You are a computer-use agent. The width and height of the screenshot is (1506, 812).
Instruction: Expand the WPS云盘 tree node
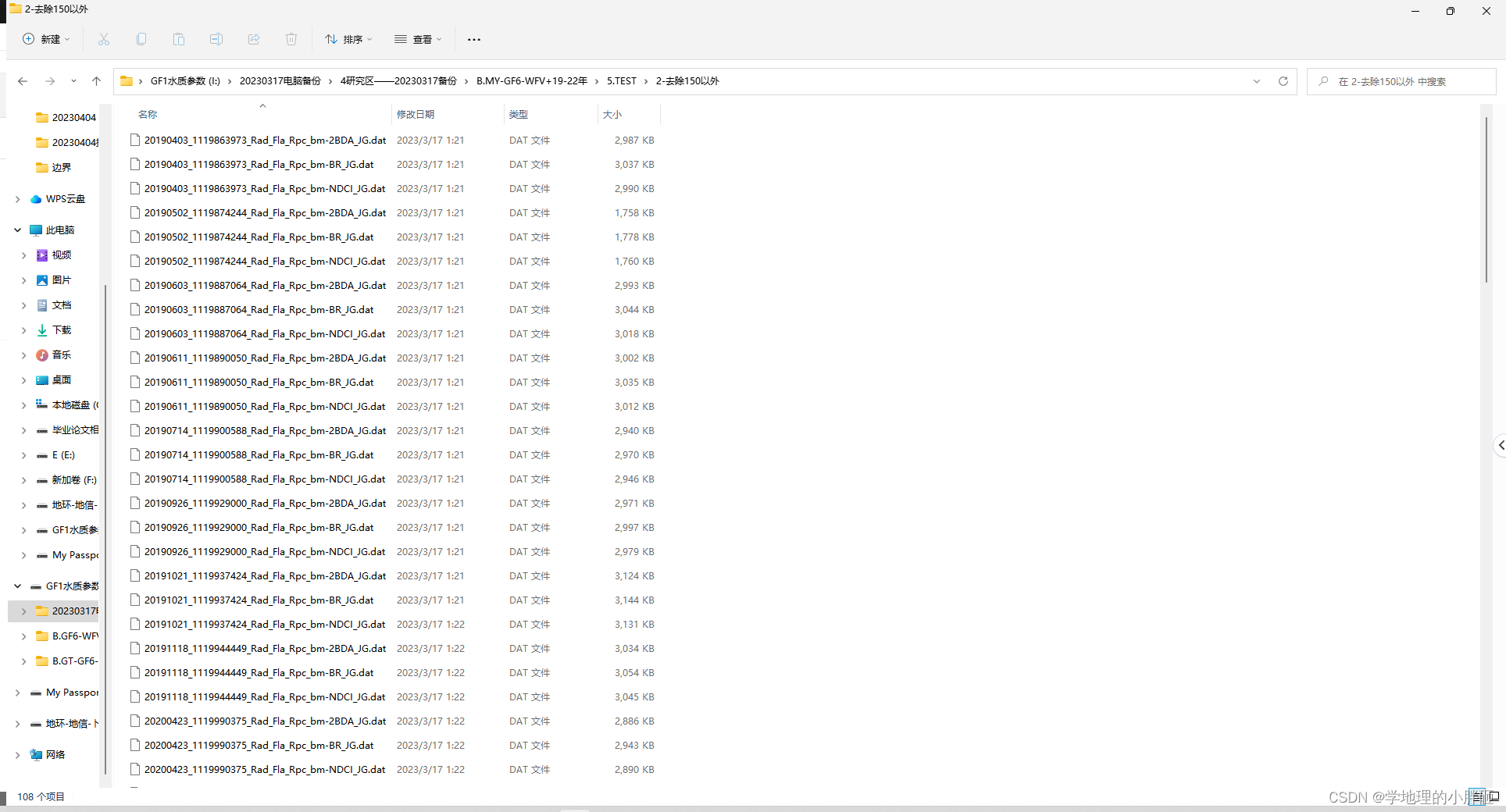(17, 199)
